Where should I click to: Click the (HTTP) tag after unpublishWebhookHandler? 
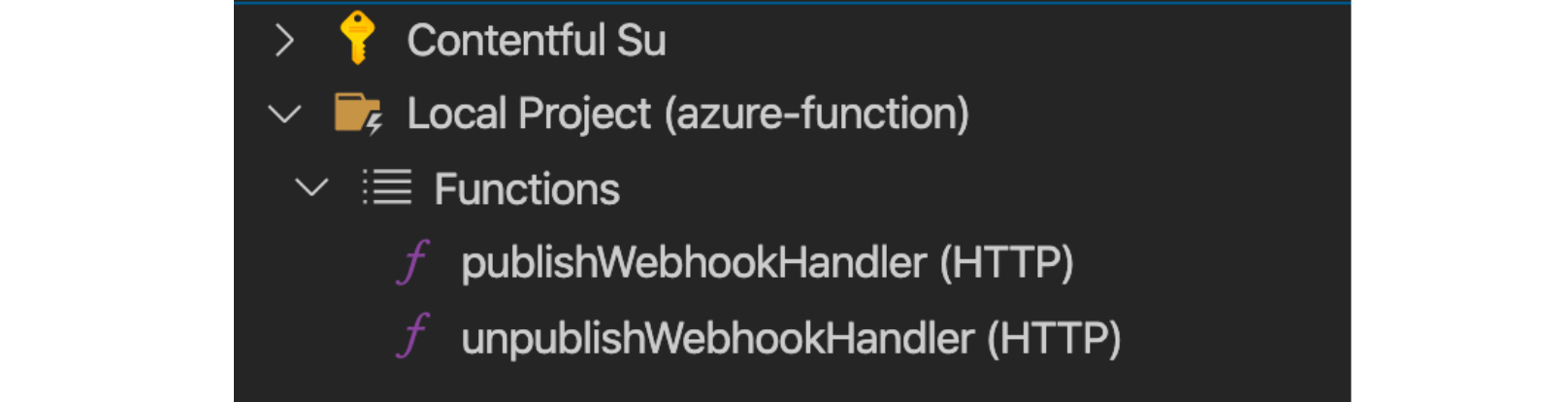click(x=1054, y=338)
